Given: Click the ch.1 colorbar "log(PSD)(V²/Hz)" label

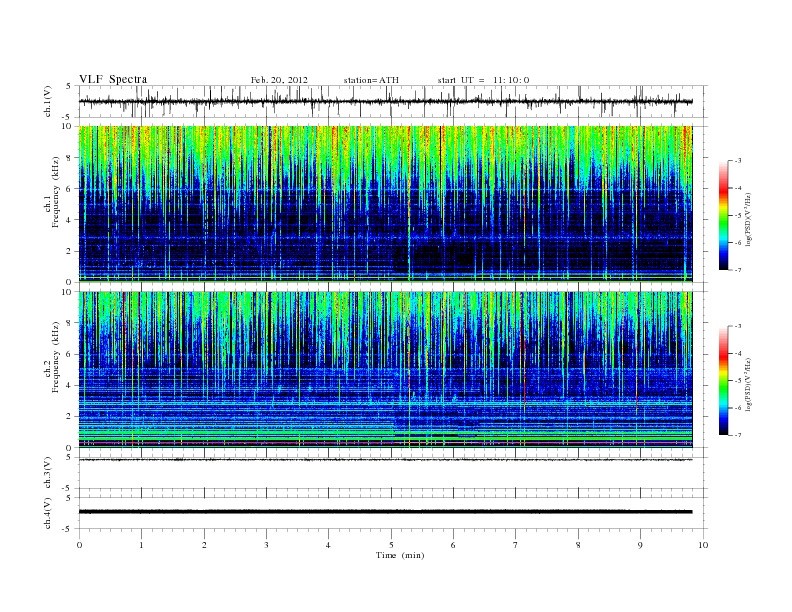Looking at the screenshot, I should click(749, 219).
